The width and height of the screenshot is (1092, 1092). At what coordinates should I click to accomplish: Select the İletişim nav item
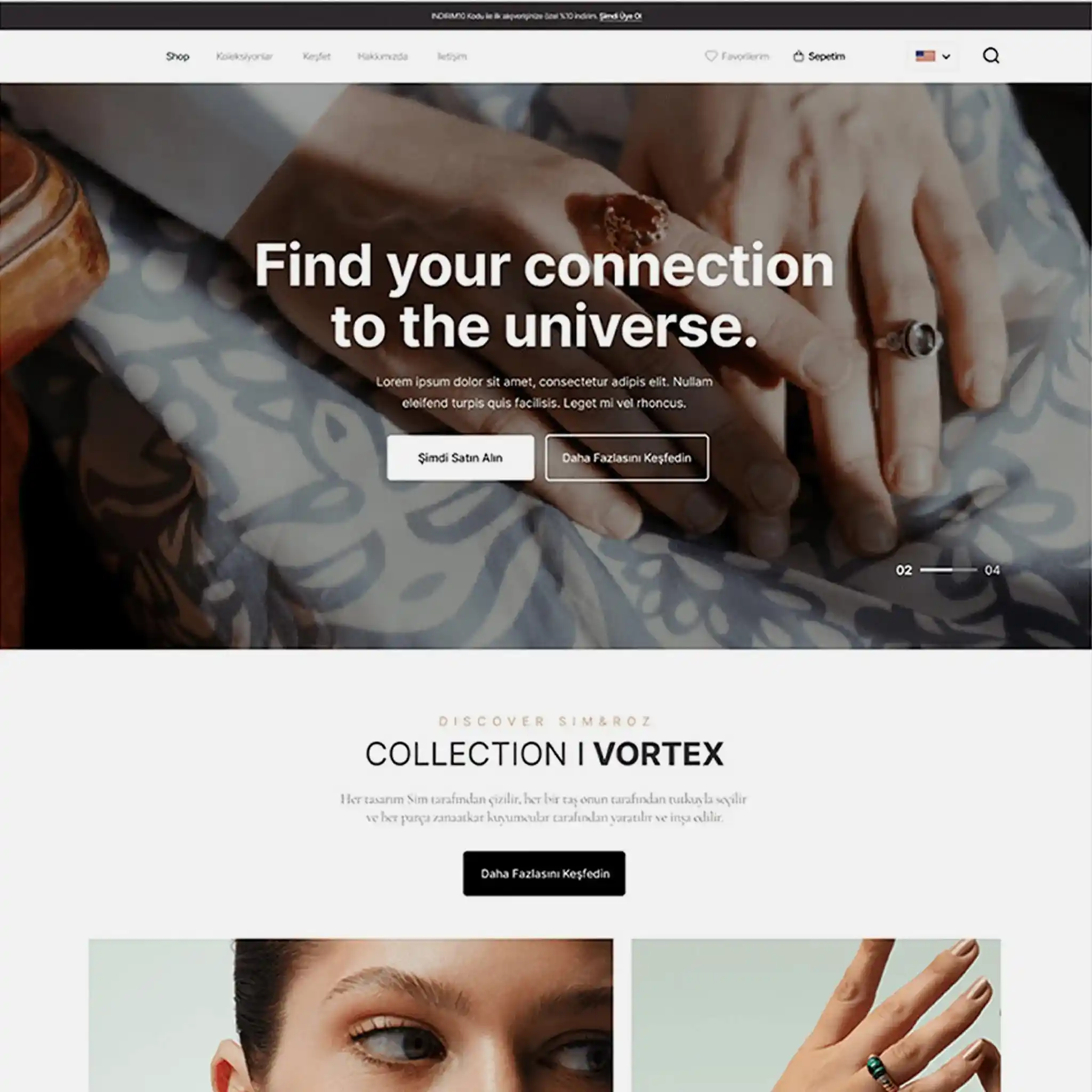coord(452,57)
